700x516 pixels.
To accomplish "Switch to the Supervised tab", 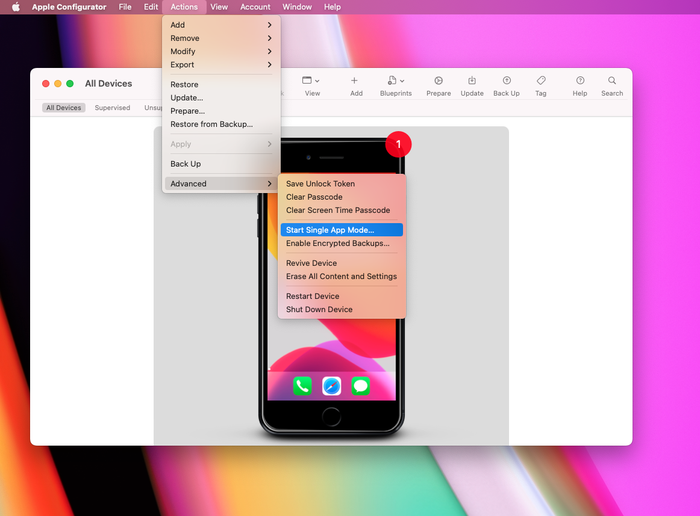I will (x=112, y=108).
